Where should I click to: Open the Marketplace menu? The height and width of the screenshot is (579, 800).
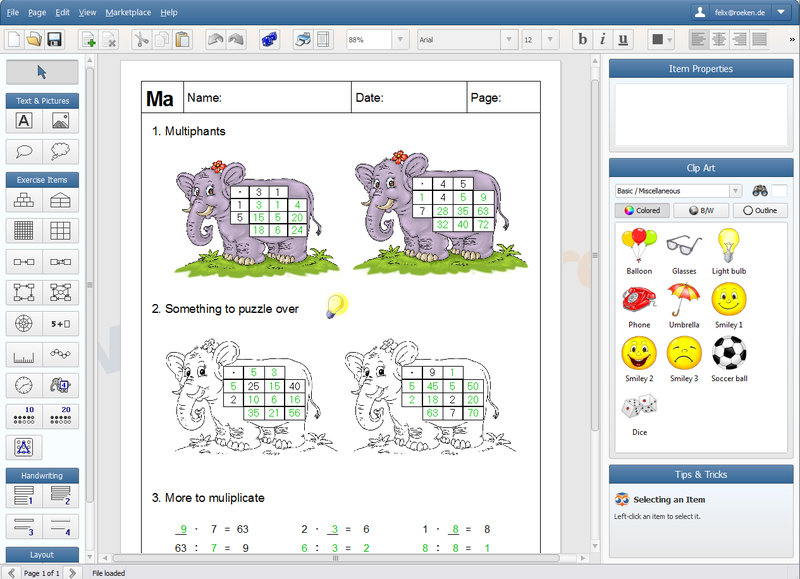128,12
